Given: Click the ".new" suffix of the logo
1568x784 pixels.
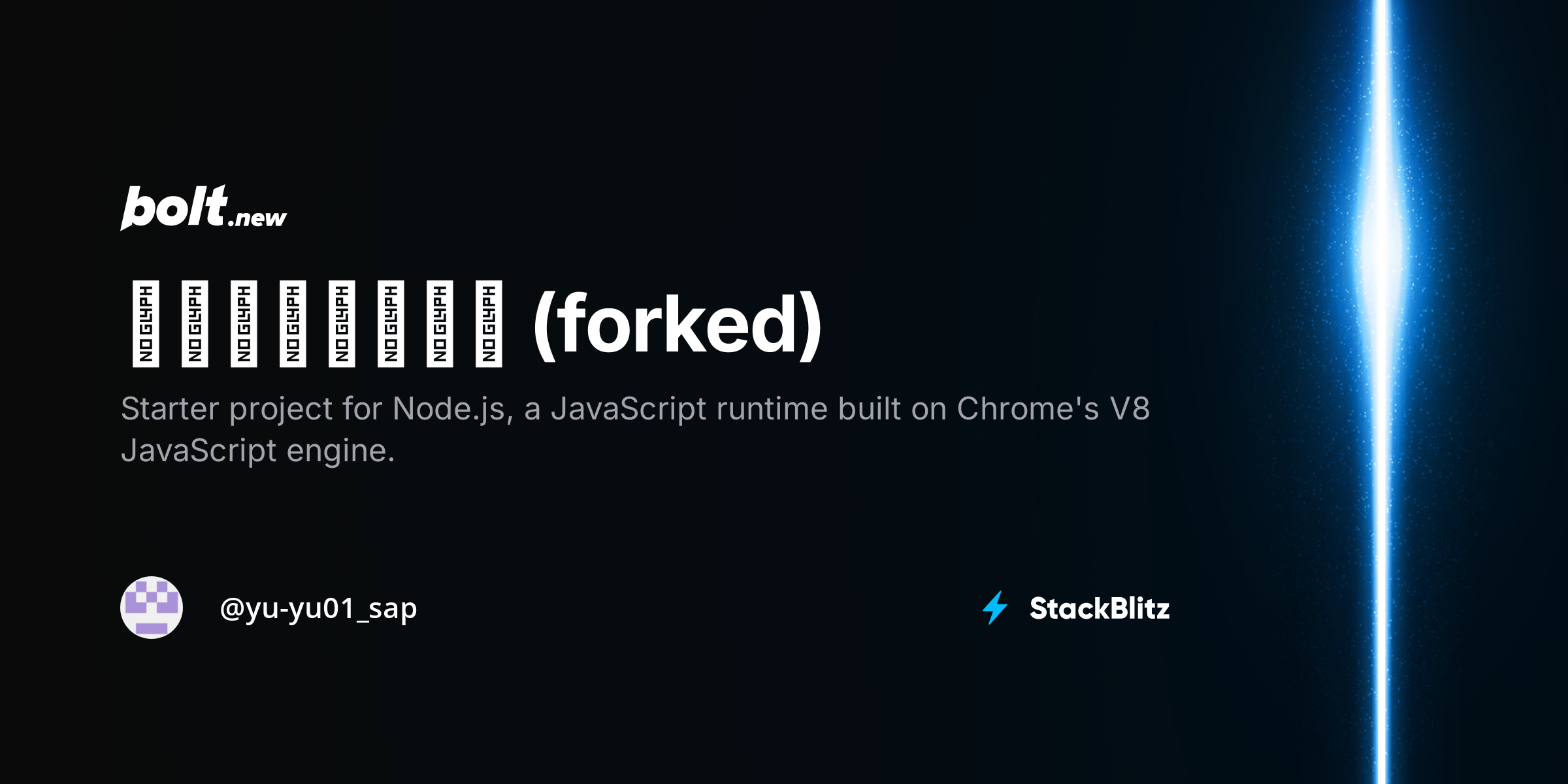Looking at the screenshot, I should click(258, 218).
